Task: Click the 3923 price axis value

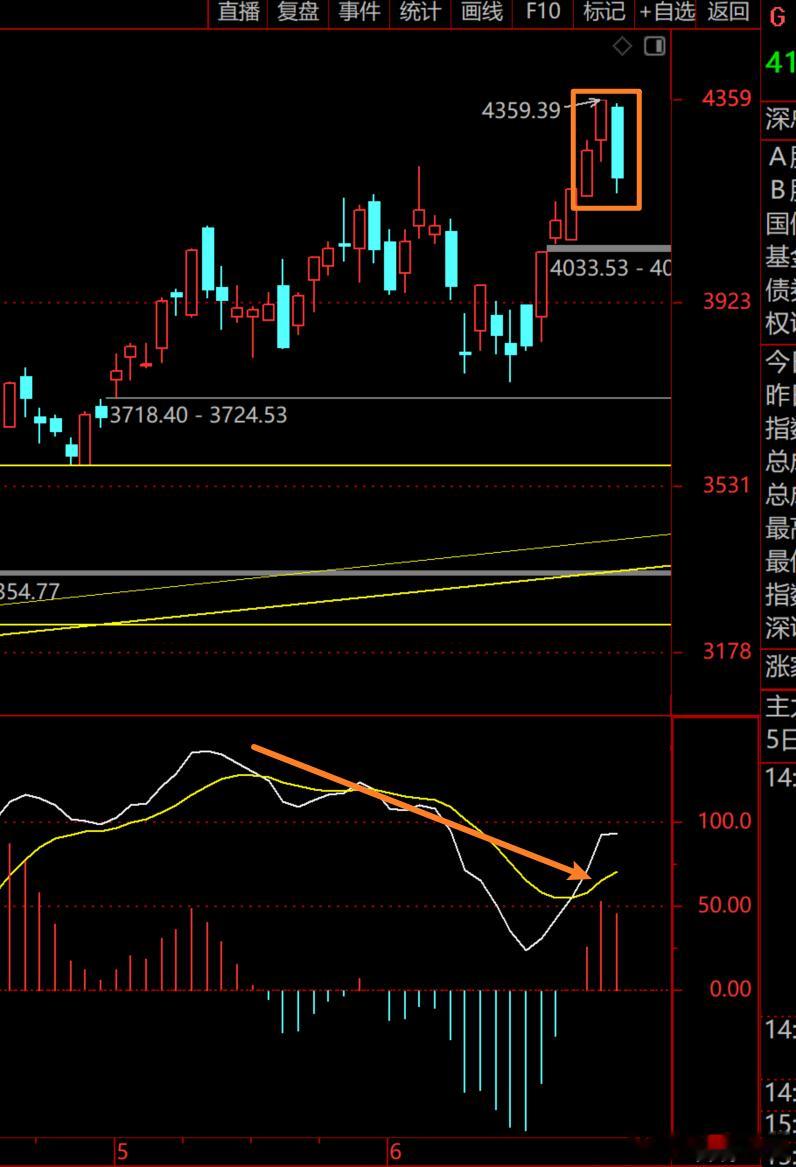Action: coord(727,301)
